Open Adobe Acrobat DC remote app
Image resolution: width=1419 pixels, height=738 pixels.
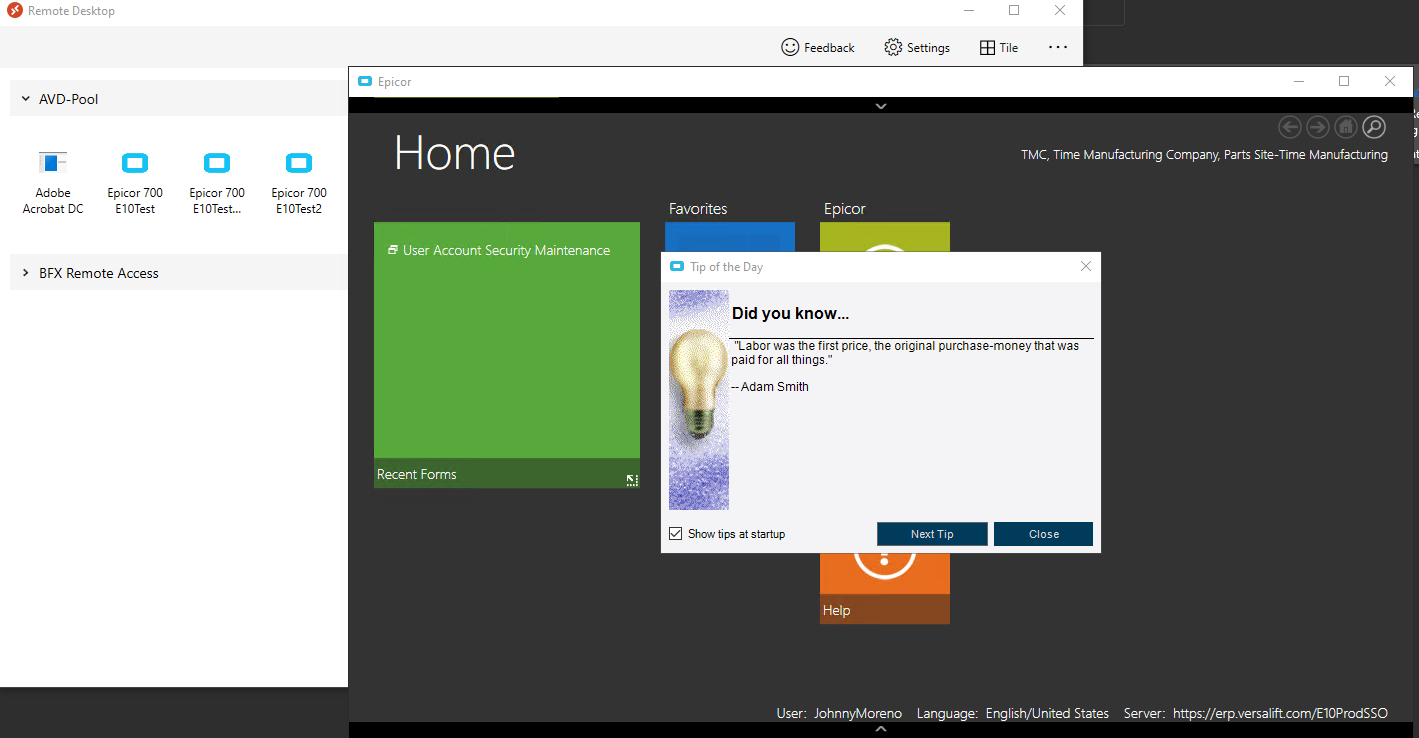pyautogui.click(x=53, y=182)
